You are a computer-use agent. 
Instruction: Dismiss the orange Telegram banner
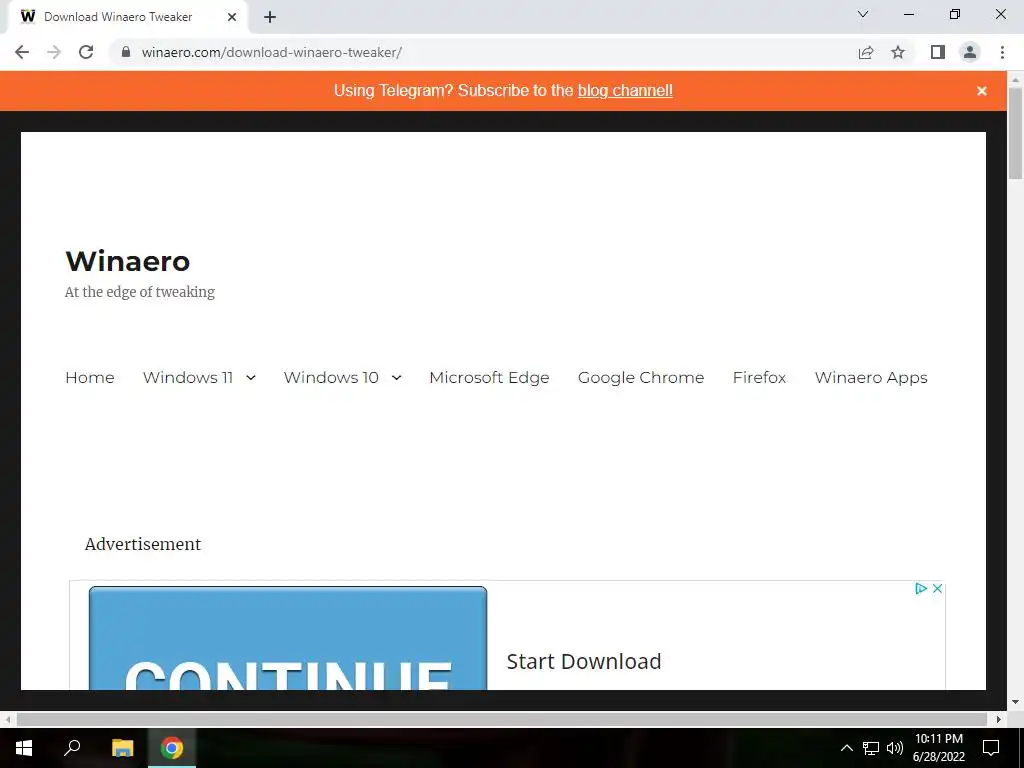tap(982, 91)
